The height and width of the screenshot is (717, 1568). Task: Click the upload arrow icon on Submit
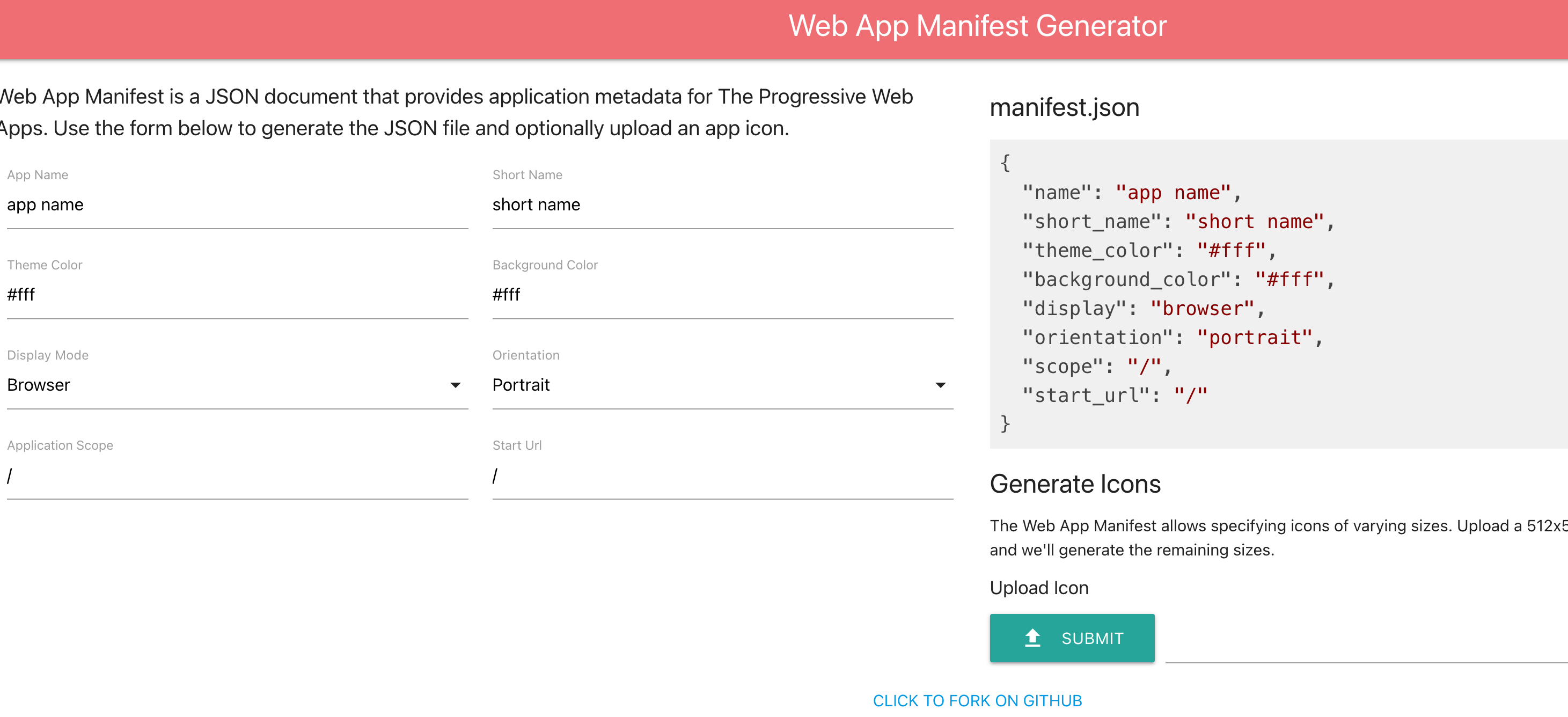click(x=1032, y=638)
